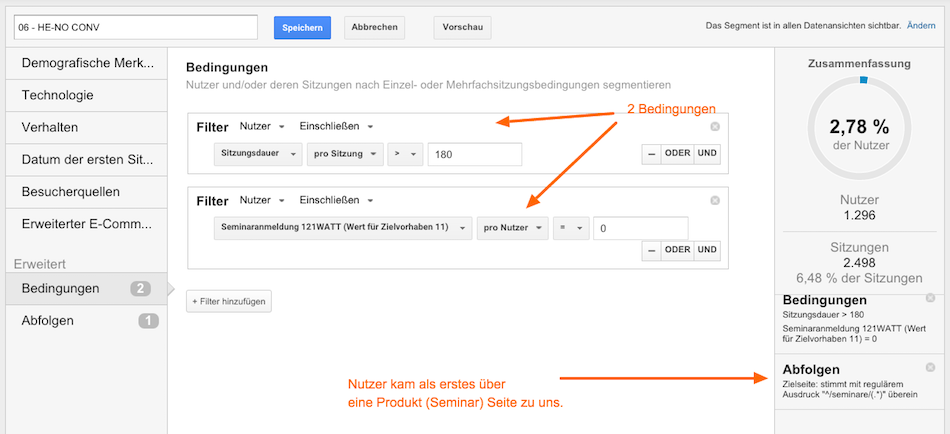Click the 2,78 % user percentage text
The image size is (950, 434).
tap(859, 127)
